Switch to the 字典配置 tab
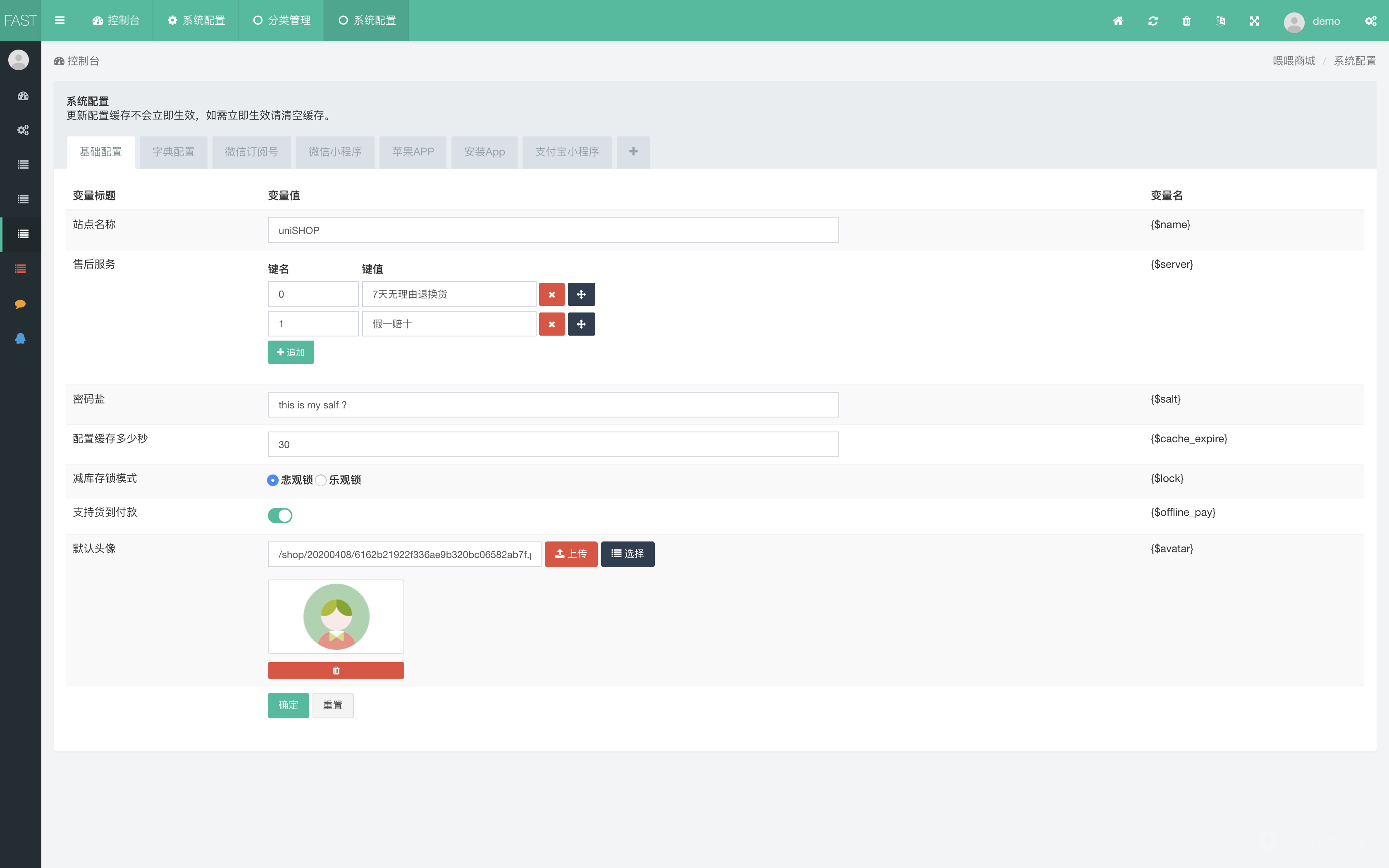 pyautogui.click(x=173, y=152)
